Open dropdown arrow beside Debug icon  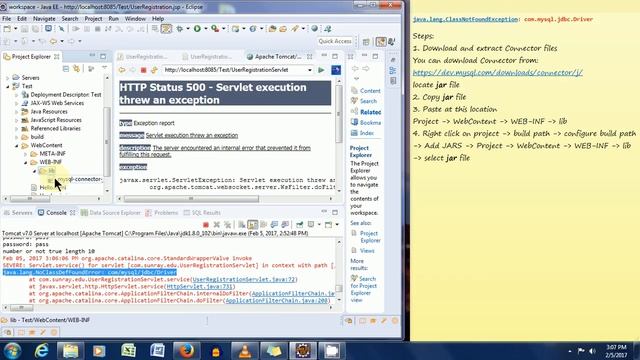click(x=188, y=29)
